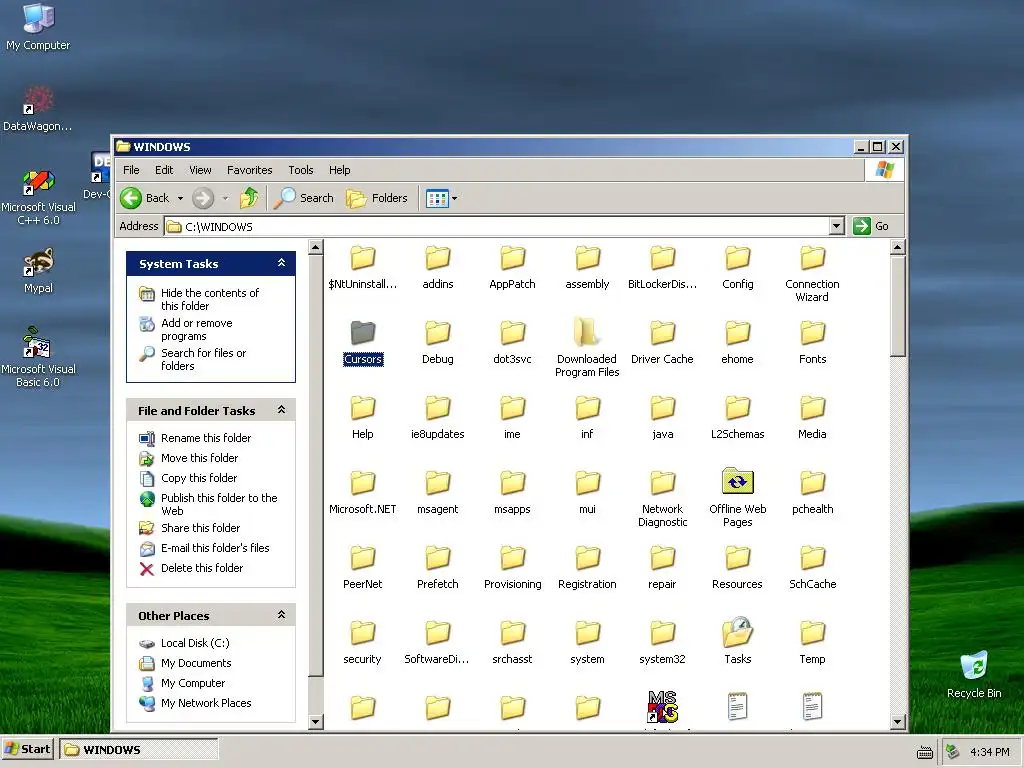Click the Views icon button
This screenshot has width=1024, height=768.
point(436,198)
